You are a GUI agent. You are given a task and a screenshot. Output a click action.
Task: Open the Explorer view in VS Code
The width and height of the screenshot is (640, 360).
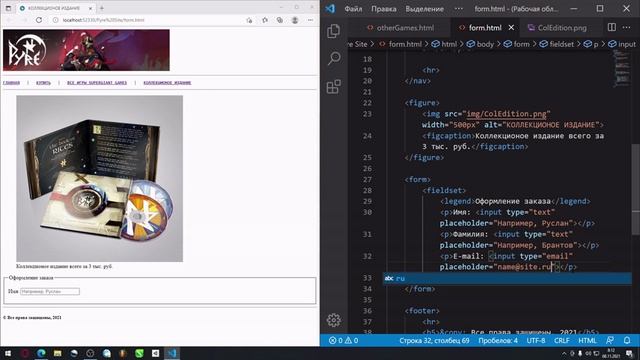[x=333, y=31]
